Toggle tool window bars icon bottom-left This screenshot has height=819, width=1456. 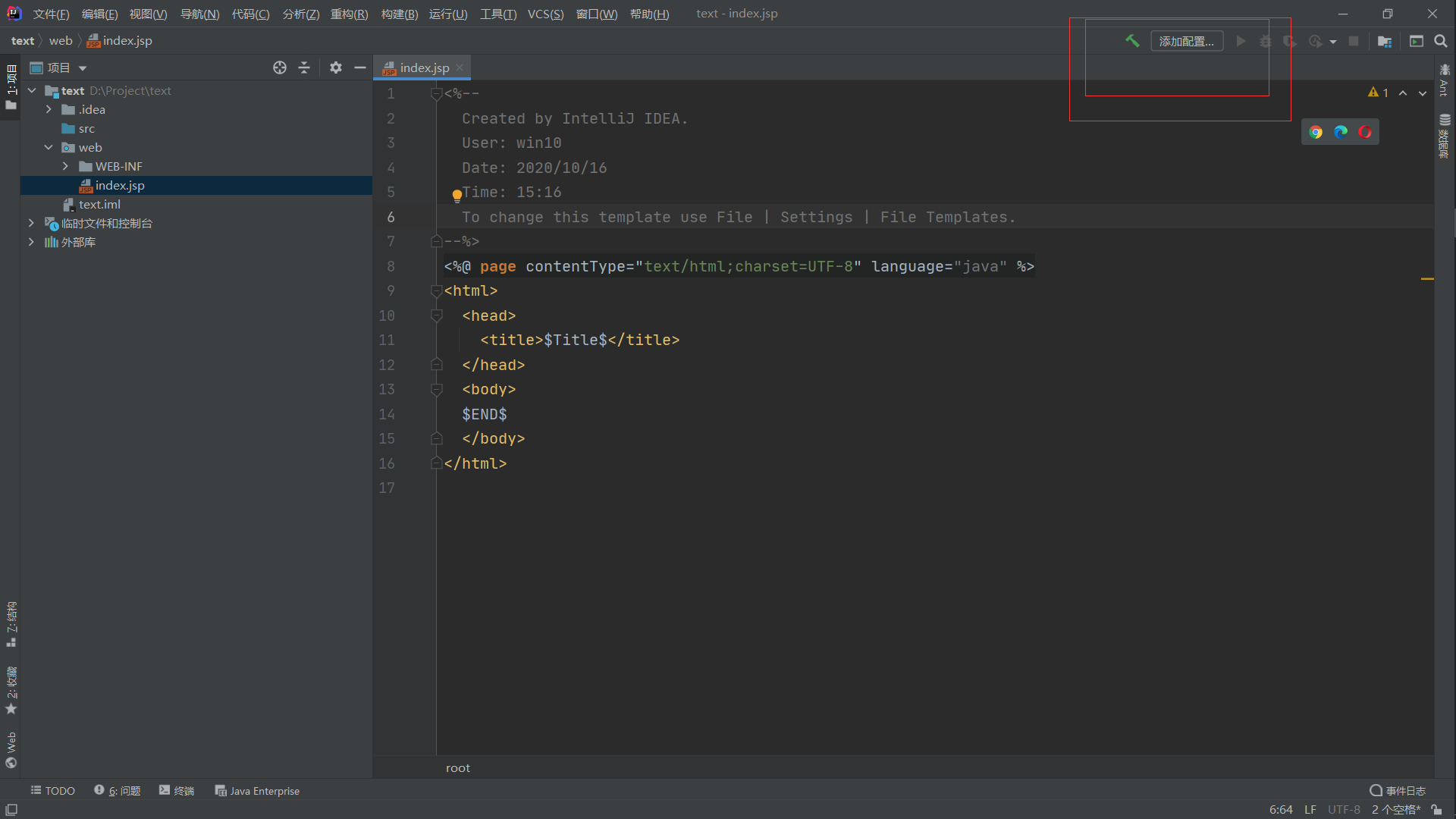tap(11, 809)
